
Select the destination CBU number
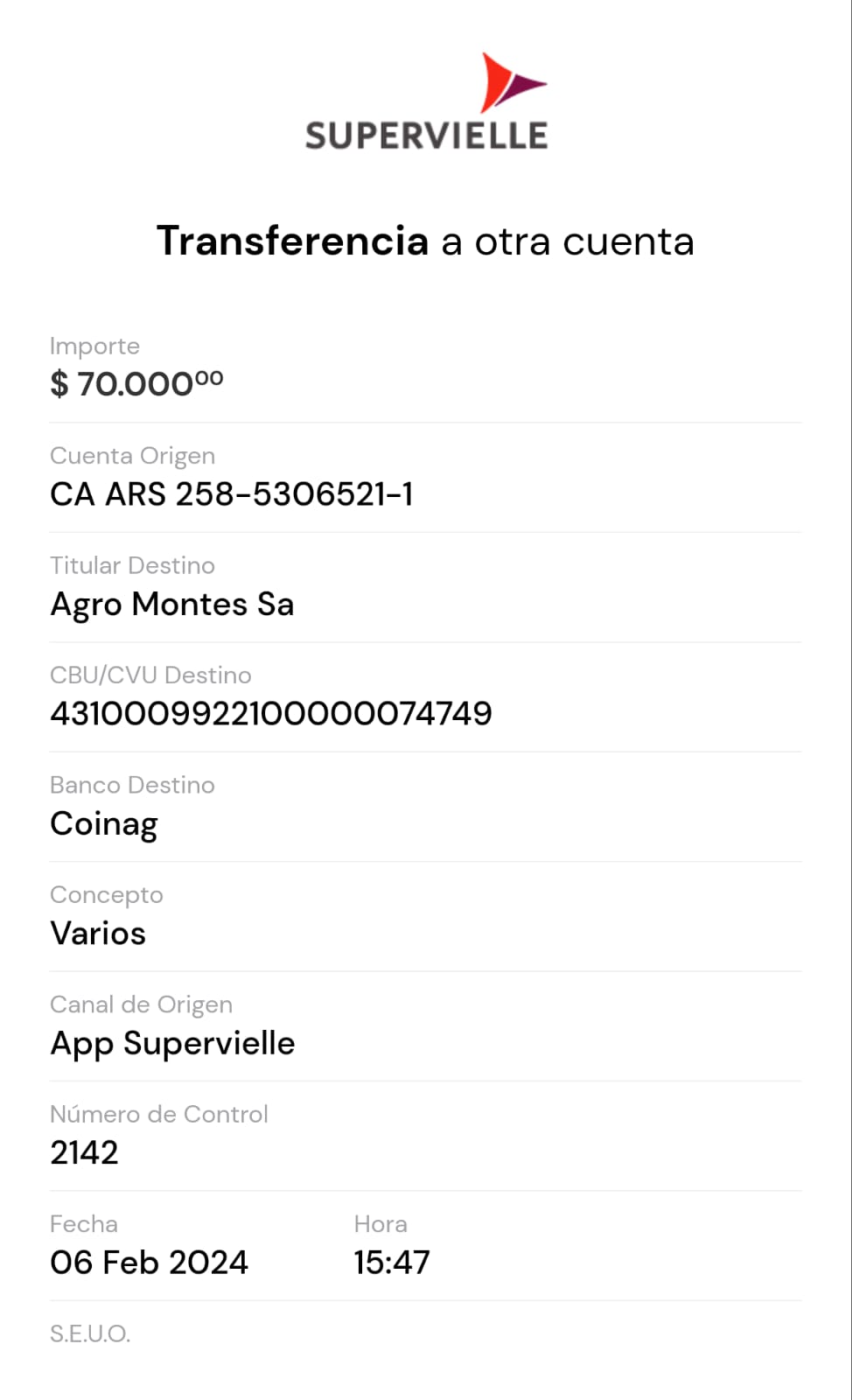271,714
